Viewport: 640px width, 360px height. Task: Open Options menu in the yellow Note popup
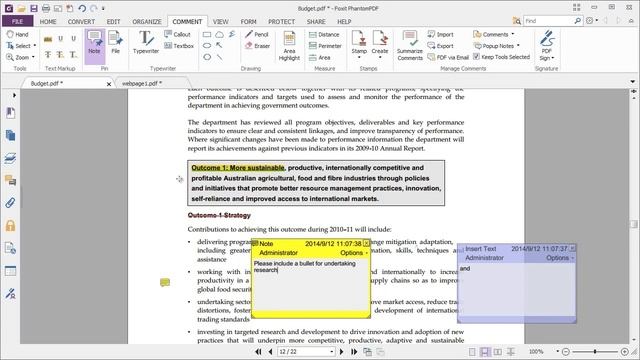click(353, 253)
